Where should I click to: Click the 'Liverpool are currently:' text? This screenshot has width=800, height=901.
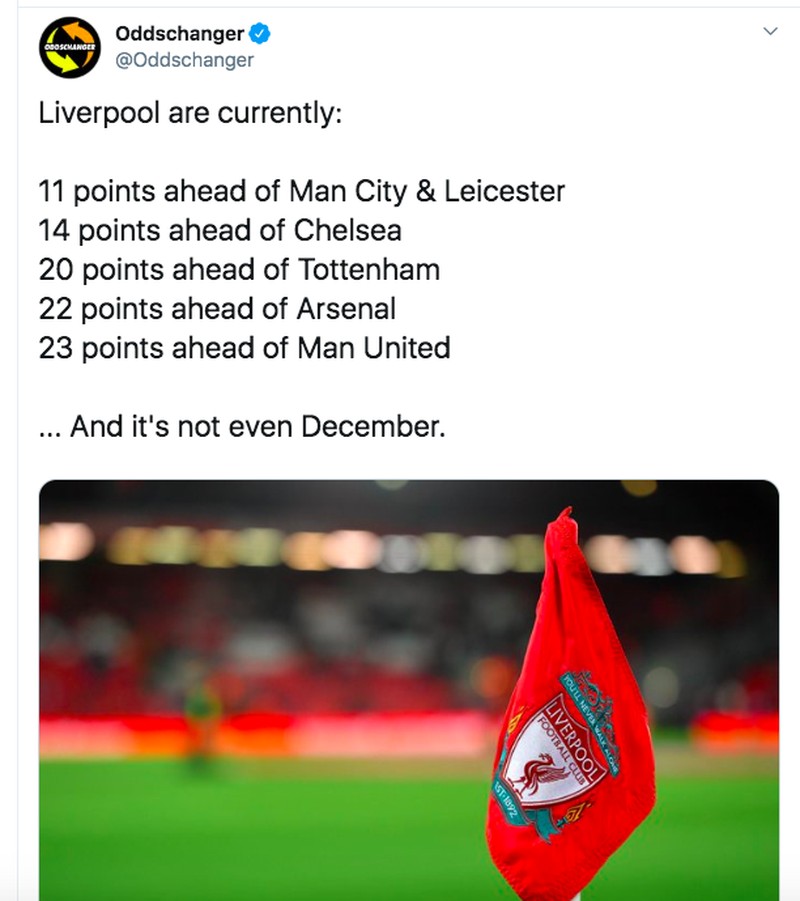click(x=190, y=113)
